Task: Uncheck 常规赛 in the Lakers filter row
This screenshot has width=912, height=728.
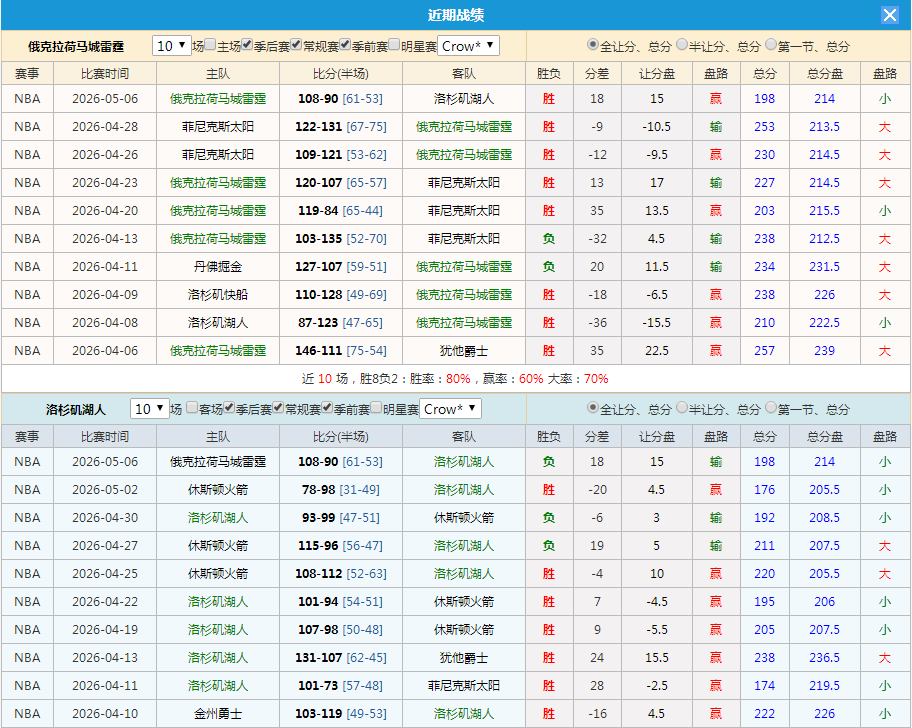Action: (x=278, y=408)
